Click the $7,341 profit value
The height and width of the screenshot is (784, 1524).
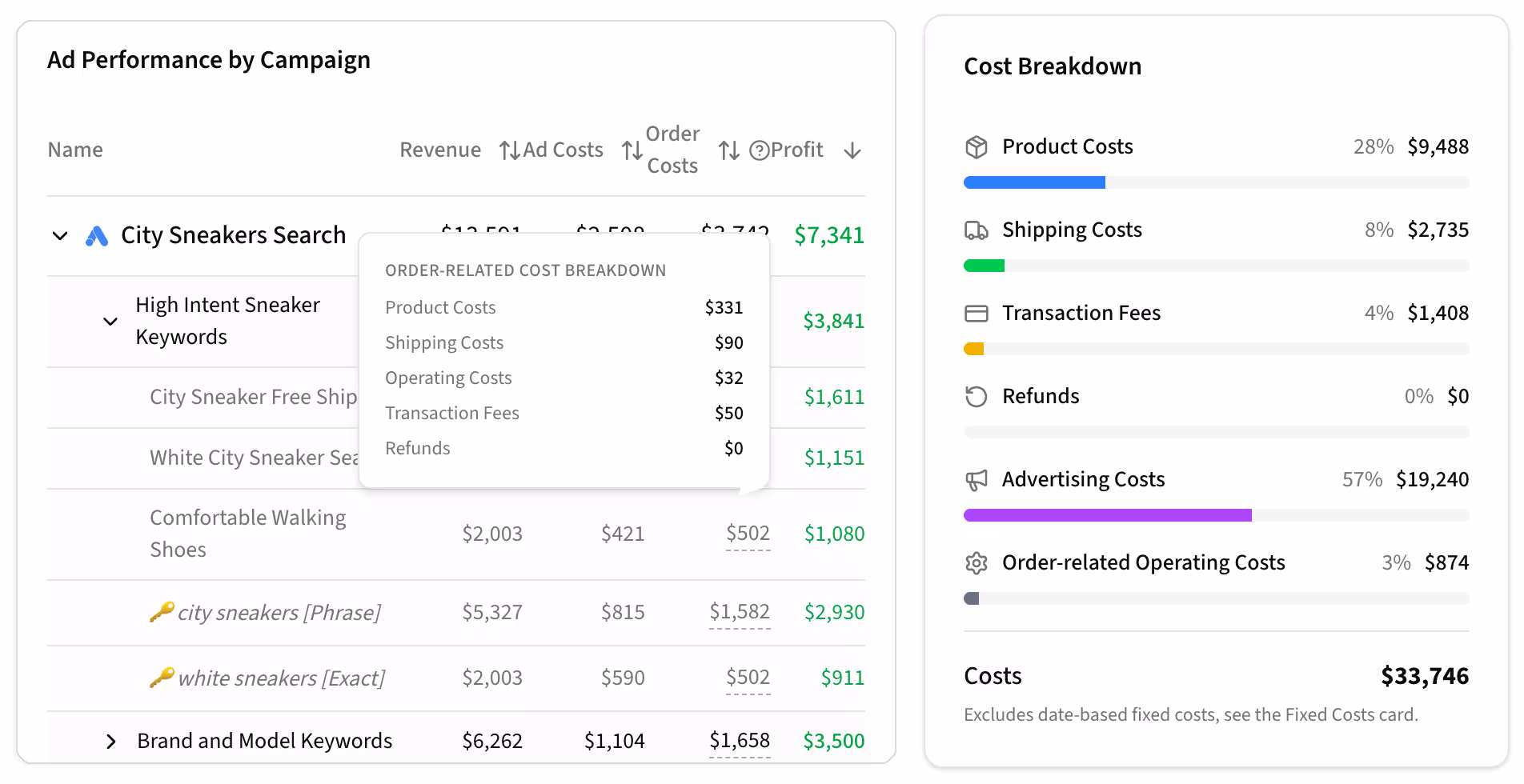pyautogui.click(x=829, y=236)
